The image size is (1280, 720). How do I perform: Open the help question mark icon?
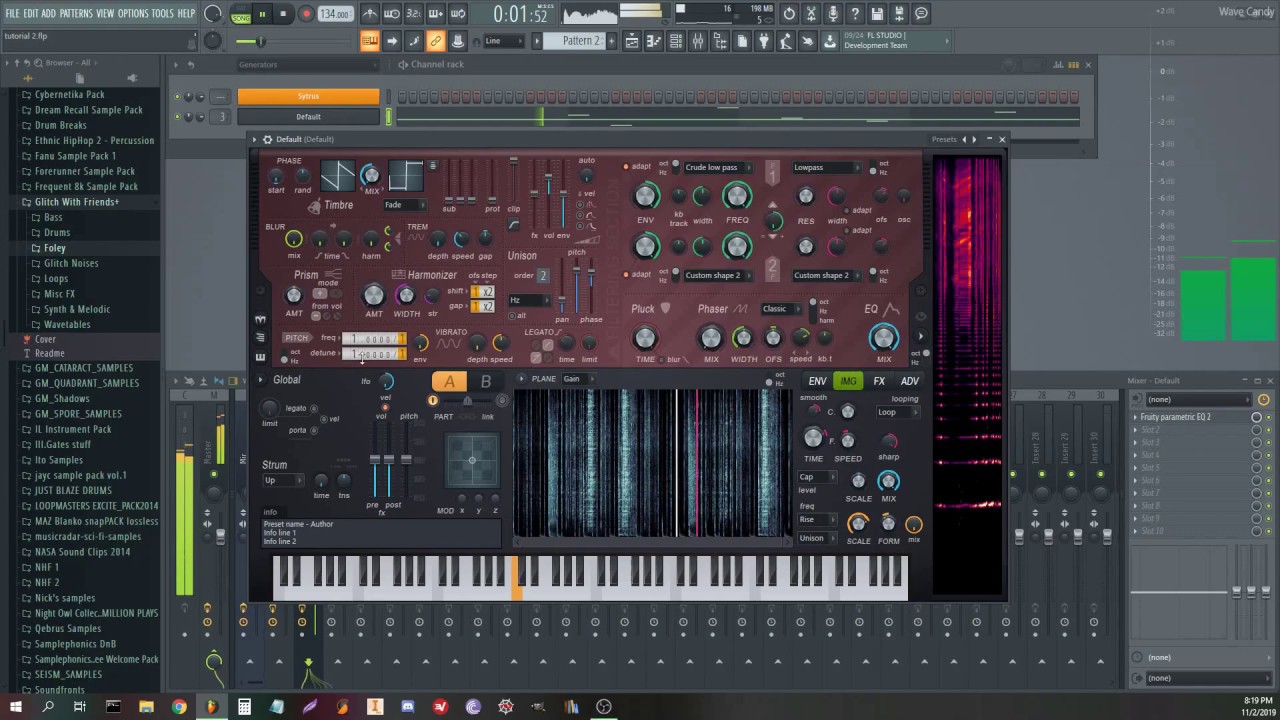click(855, 14)
